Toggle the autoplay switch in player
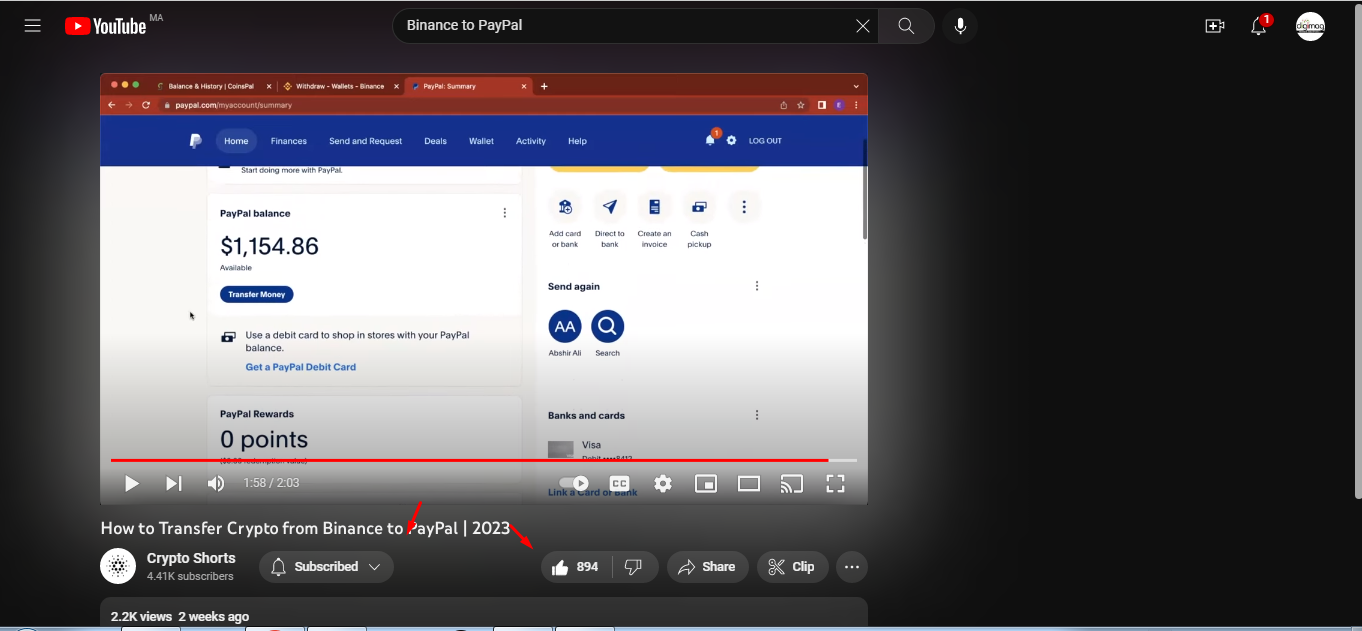1362x631 pixels. [x=574, y=484]
